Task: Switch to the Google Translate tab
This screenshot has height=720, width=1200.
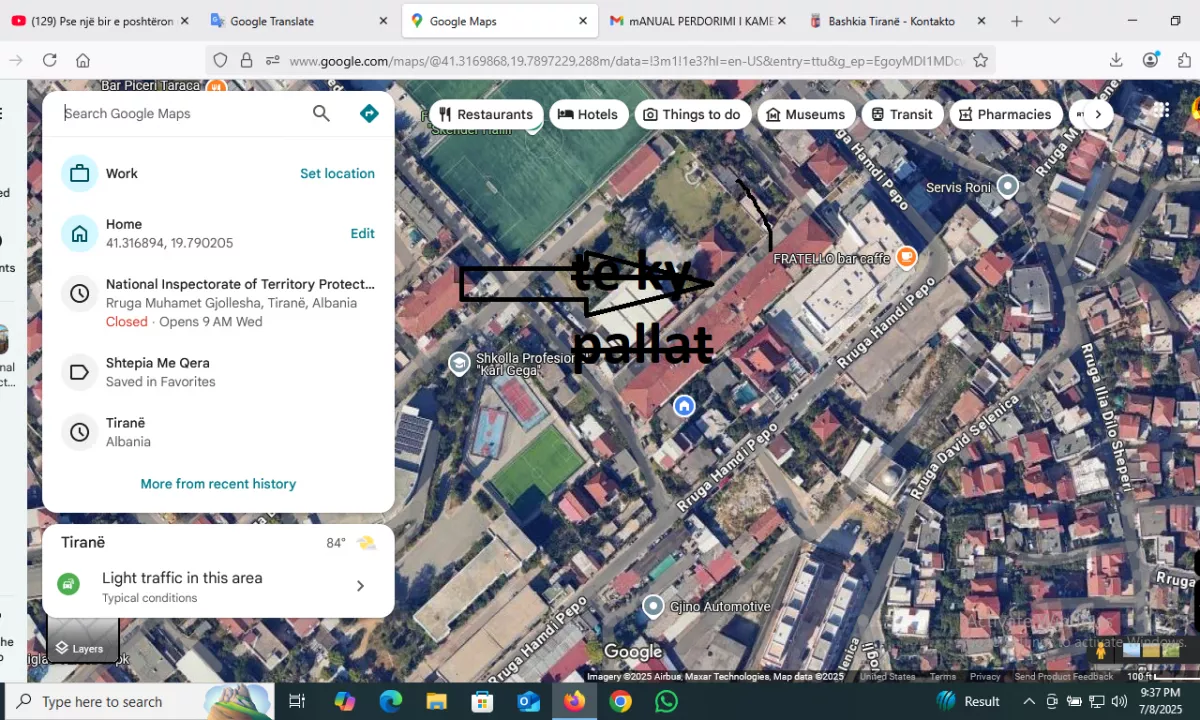Action: point(298,21)
